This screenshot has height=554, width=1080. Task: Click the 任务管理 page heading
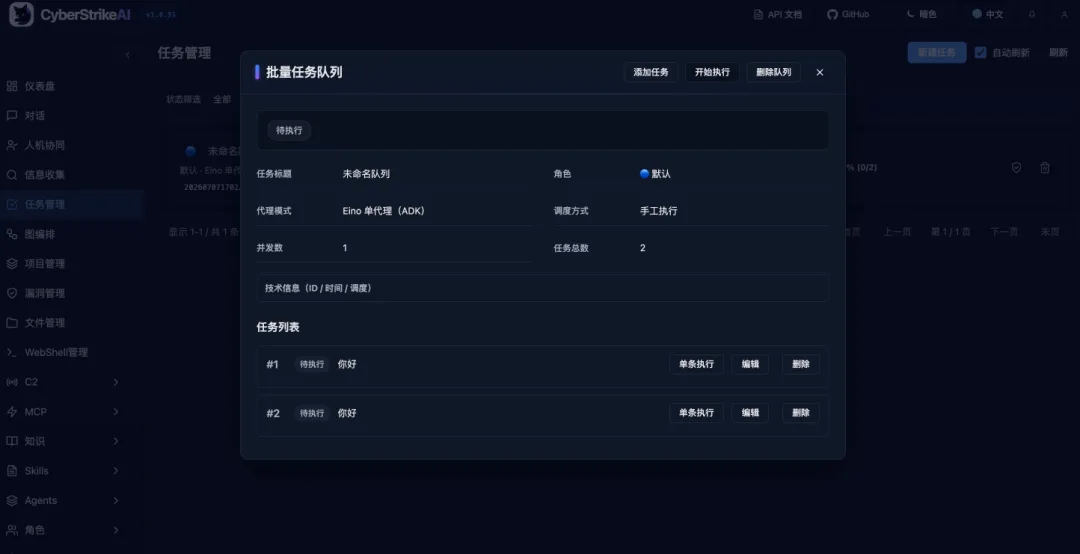(184, 53)
